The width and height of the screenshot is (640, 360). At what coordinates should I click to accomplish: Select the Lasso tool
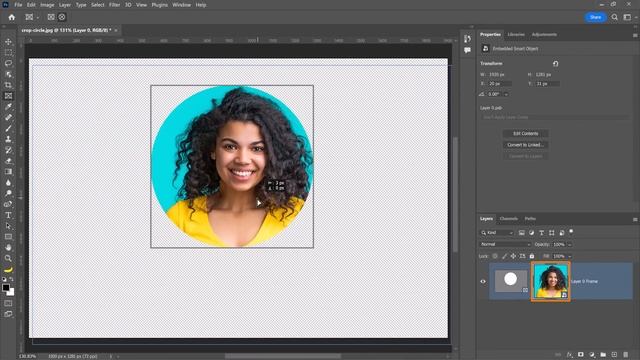tap(8, 63)
